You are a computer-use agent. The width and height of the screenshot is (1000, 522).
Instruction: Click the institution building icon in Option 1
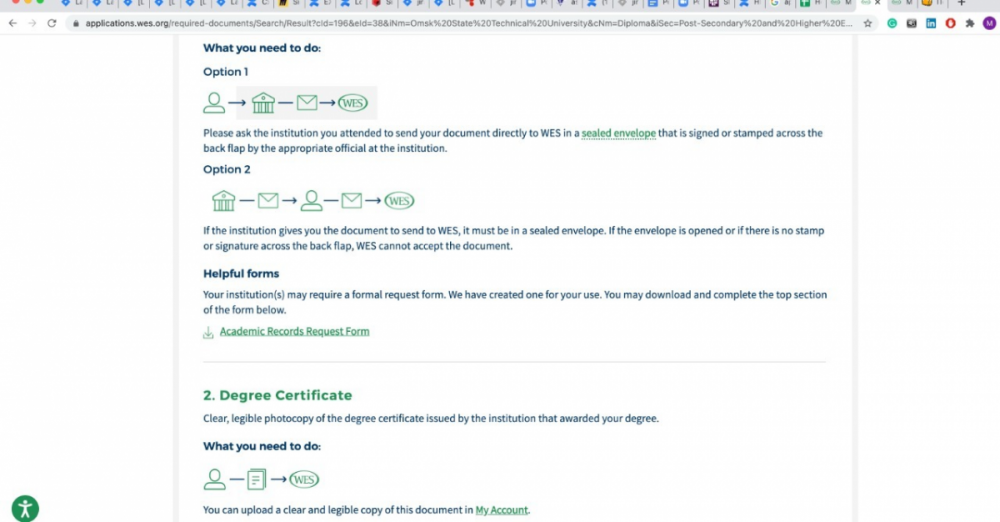pyautogui.click(x=263, y=102)
